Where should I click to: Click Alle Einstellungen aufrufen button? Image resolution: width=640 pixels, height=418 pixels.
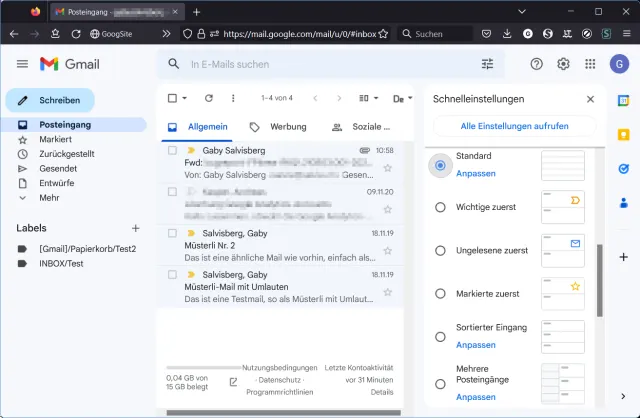coord(514,127)
